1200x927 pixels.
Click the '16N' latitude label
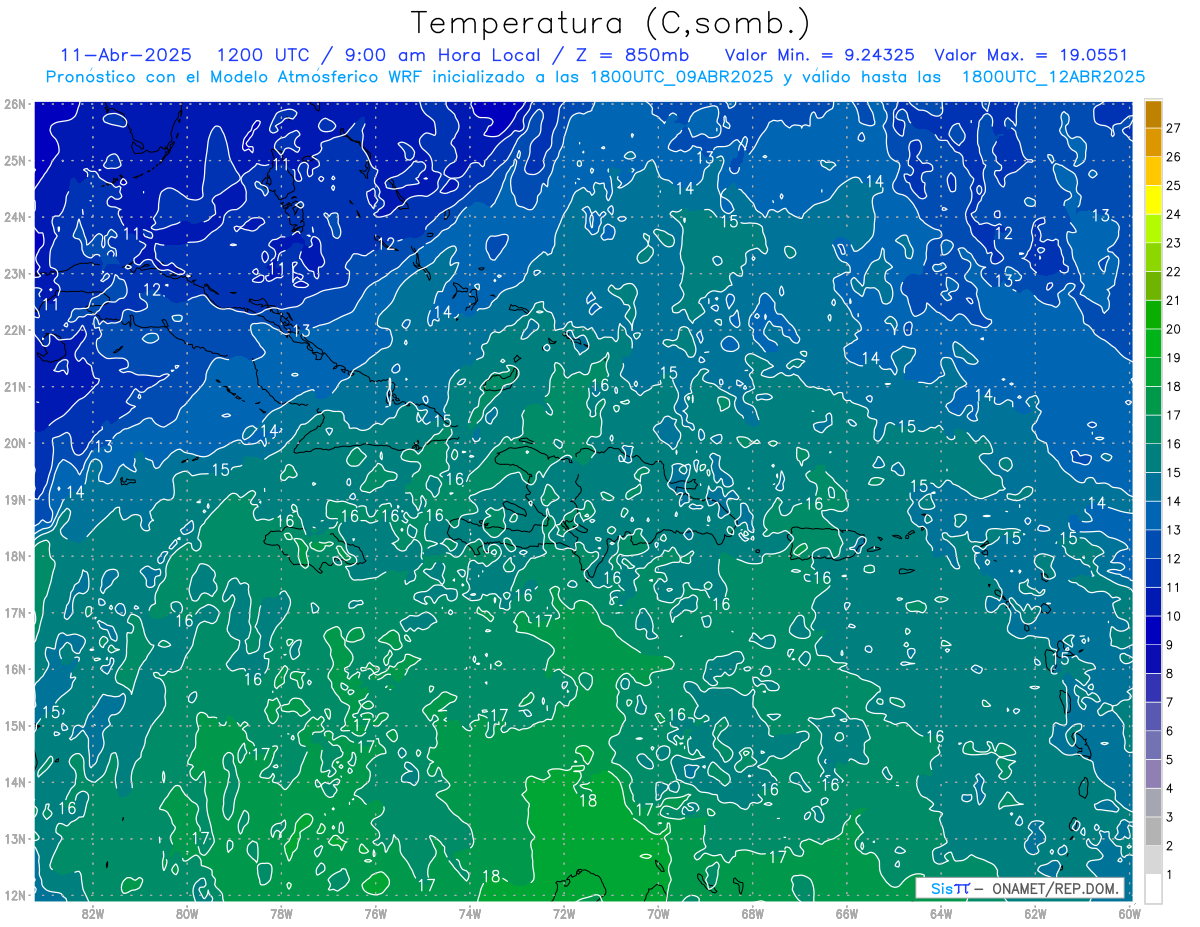[x=14, y=669]
